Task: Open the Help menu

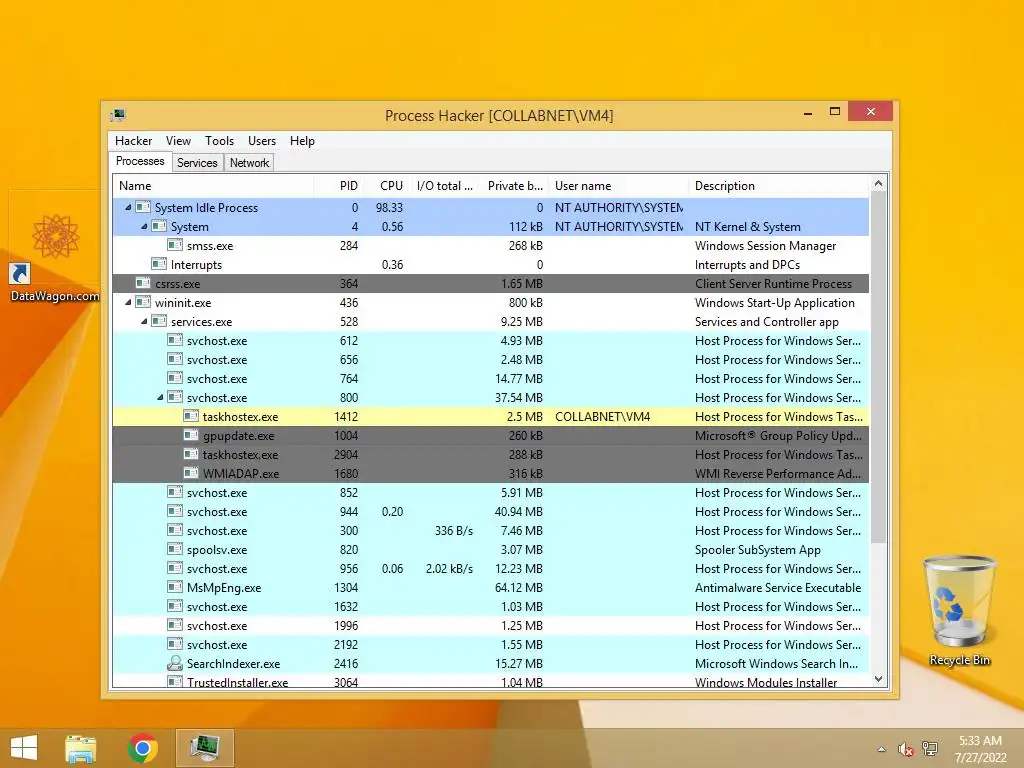Action: point(302,140)
